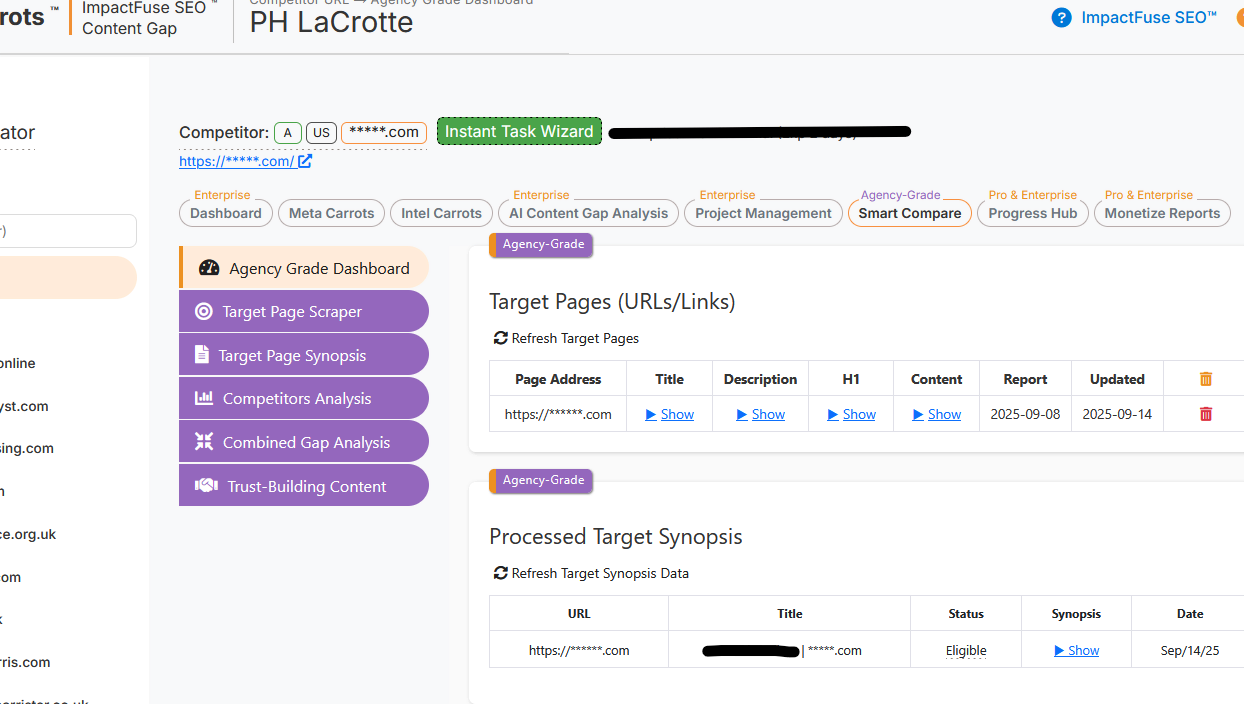Switch to the Intel Carrots tab
This screenshot has width=1244, height=704.
(x=441, y=213)
